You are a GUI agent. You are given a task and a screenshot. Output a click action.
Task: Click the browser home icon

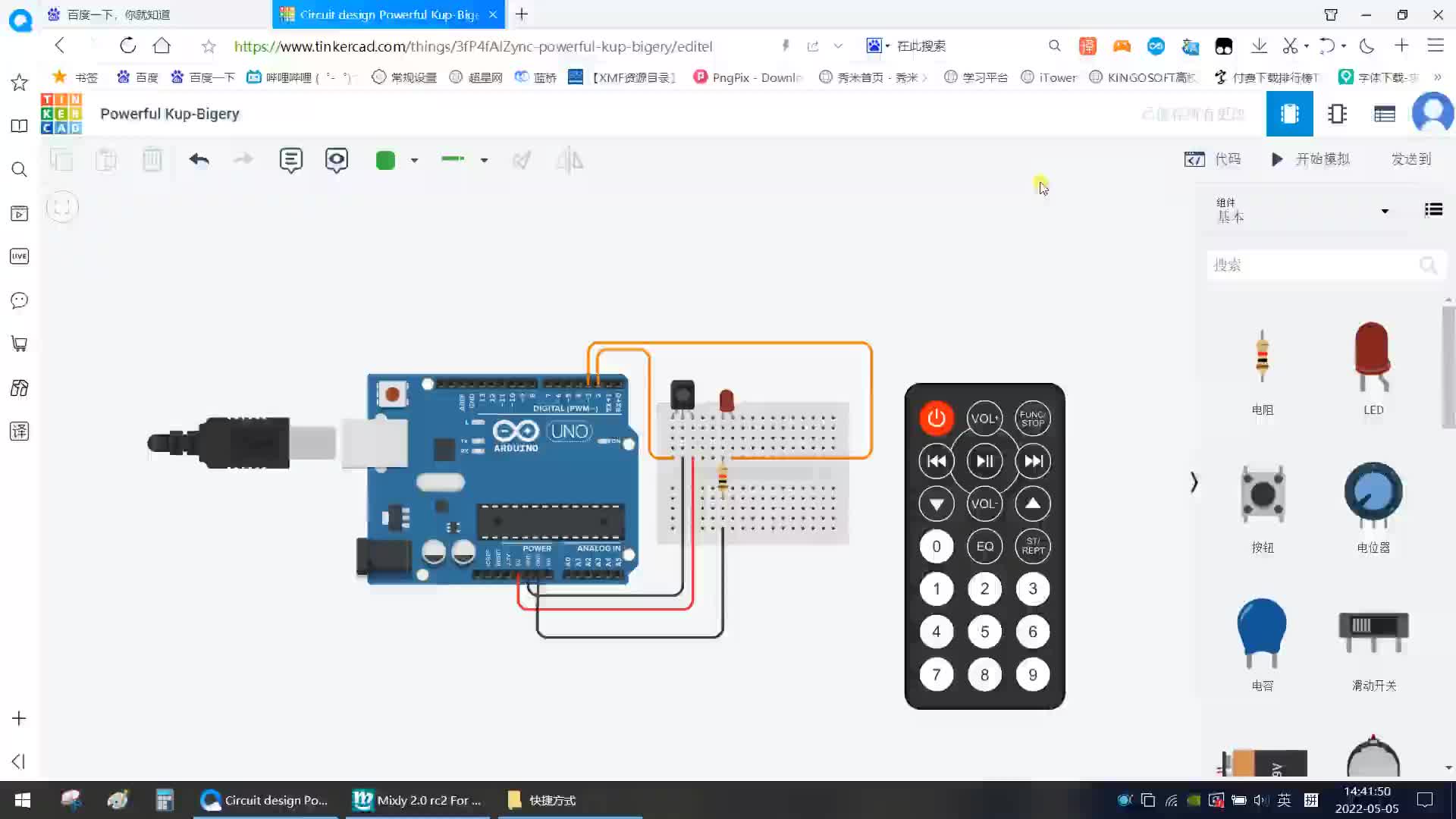tap(162, 45)
